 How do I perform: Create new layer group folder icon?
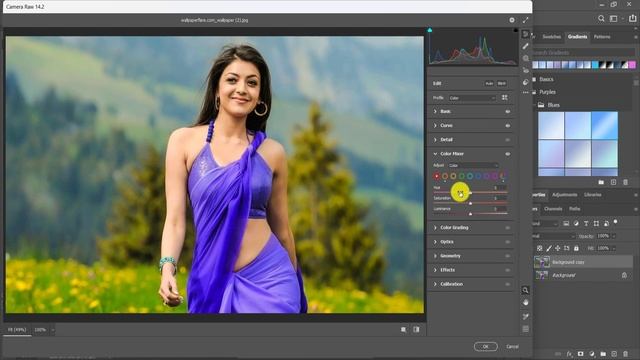603,354
